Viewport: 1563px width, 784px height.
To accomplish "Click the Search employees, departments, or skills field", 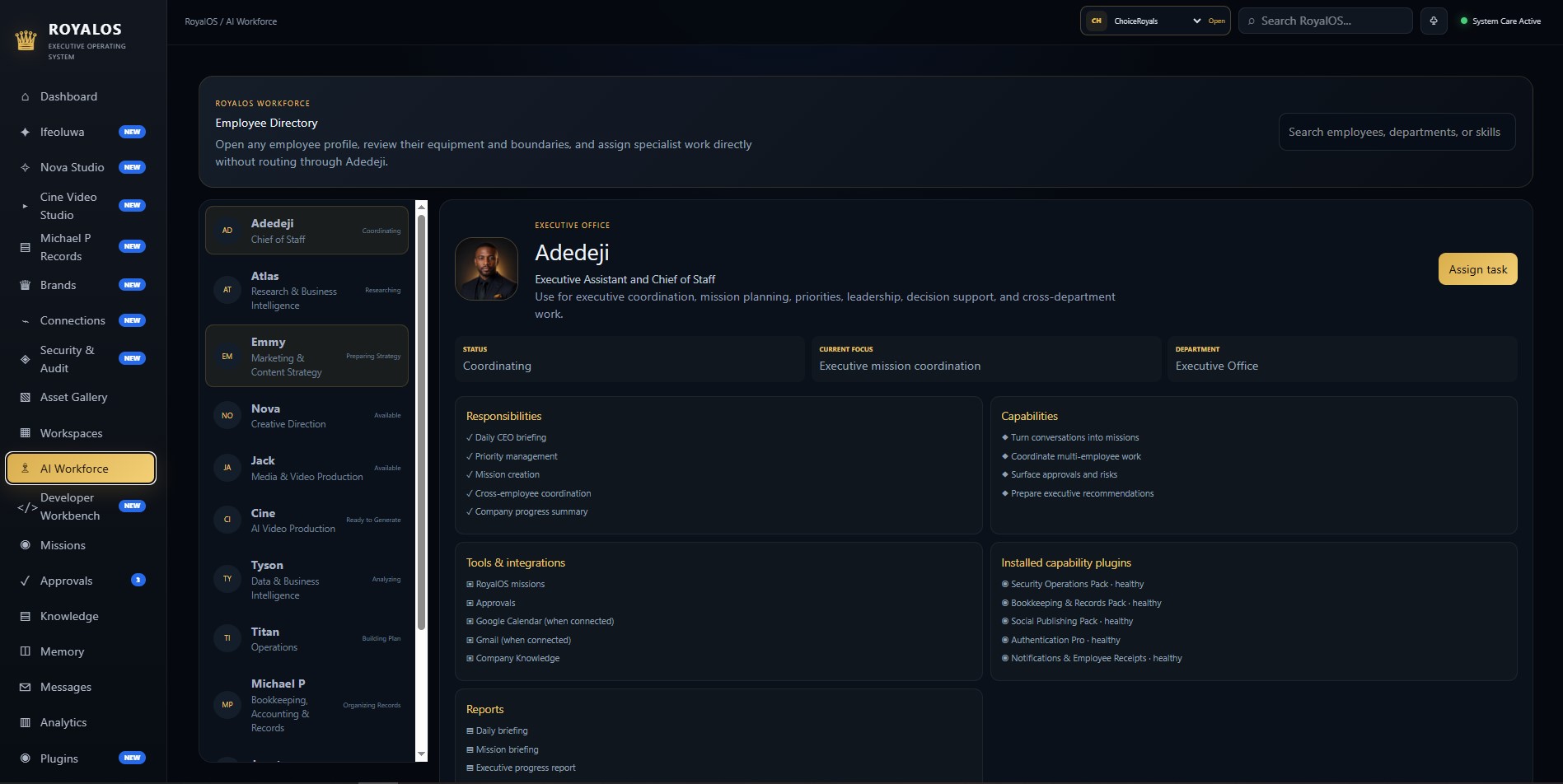I will click(x=1397, y=132).
